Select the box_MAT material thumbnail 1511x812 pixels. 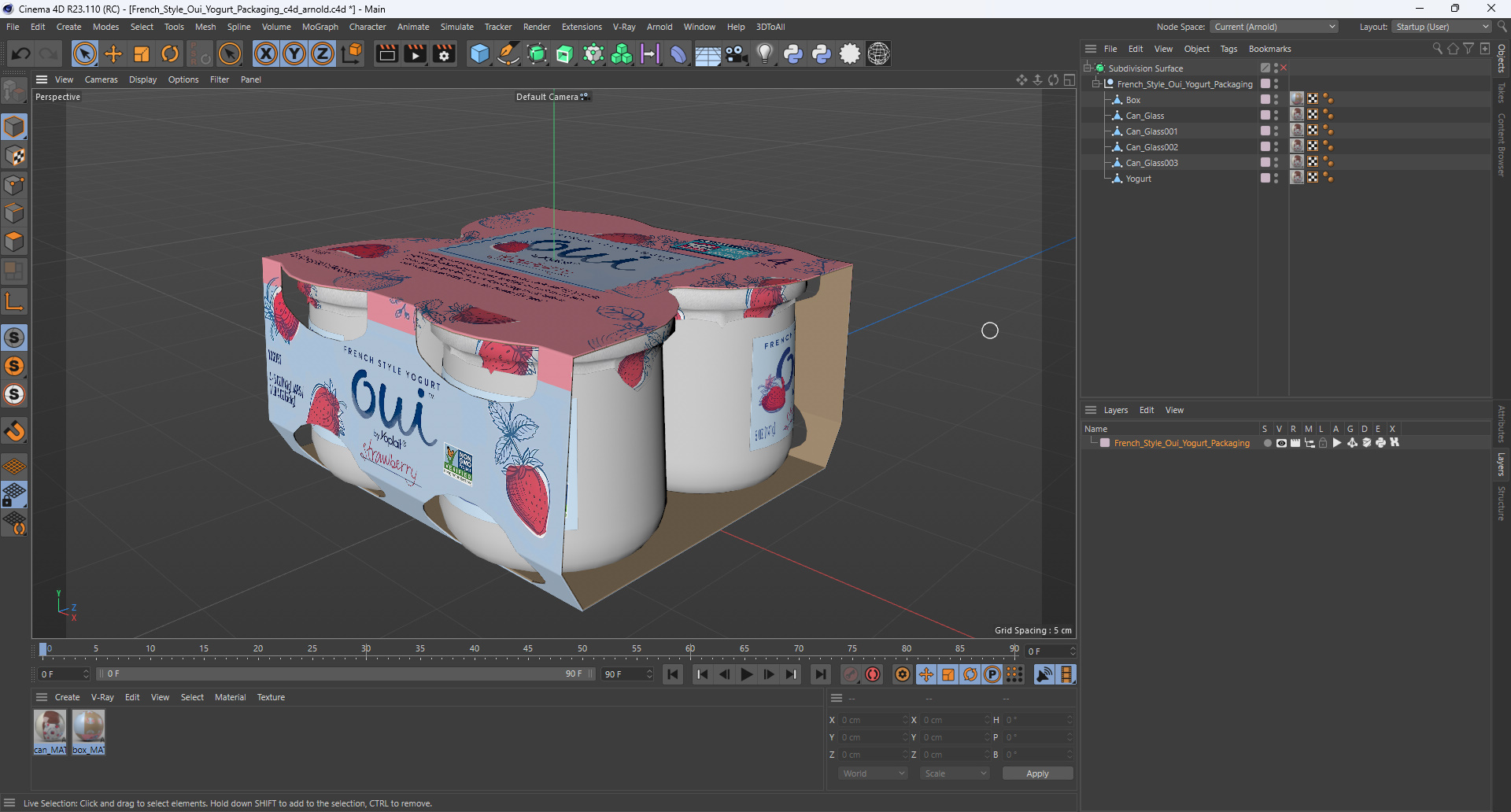[x=88, y=732]
